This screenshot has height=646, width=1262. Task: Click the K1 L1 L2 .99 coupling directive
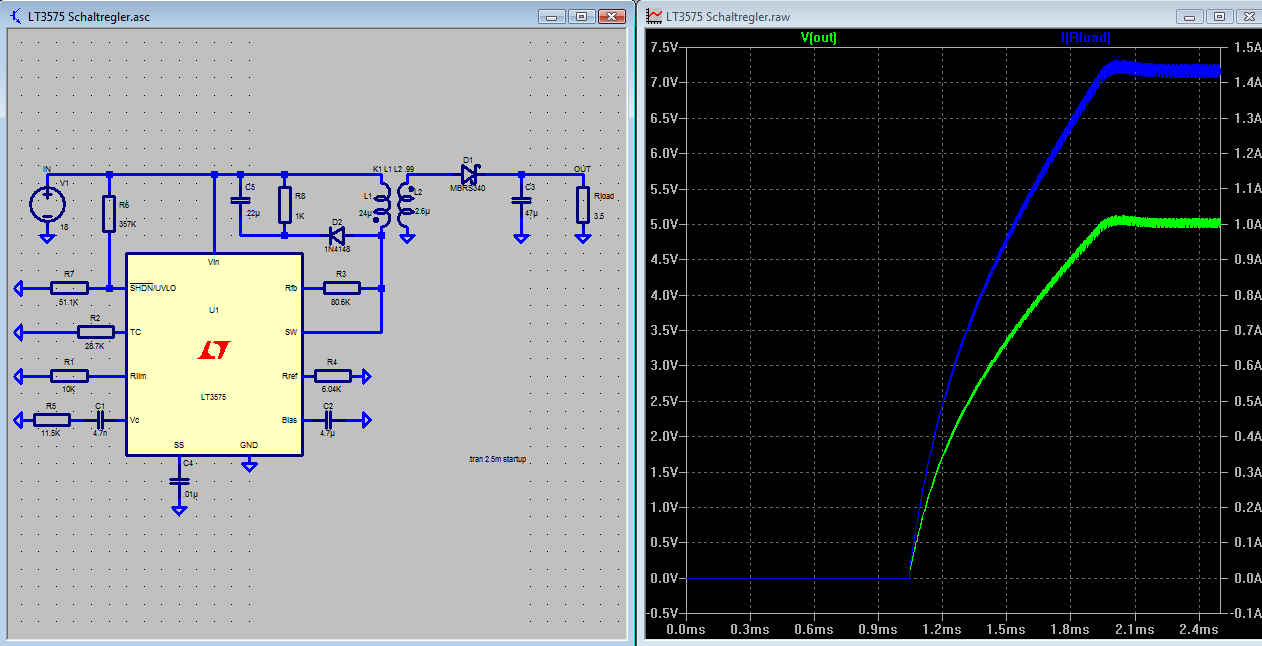[x=393, y=168]
